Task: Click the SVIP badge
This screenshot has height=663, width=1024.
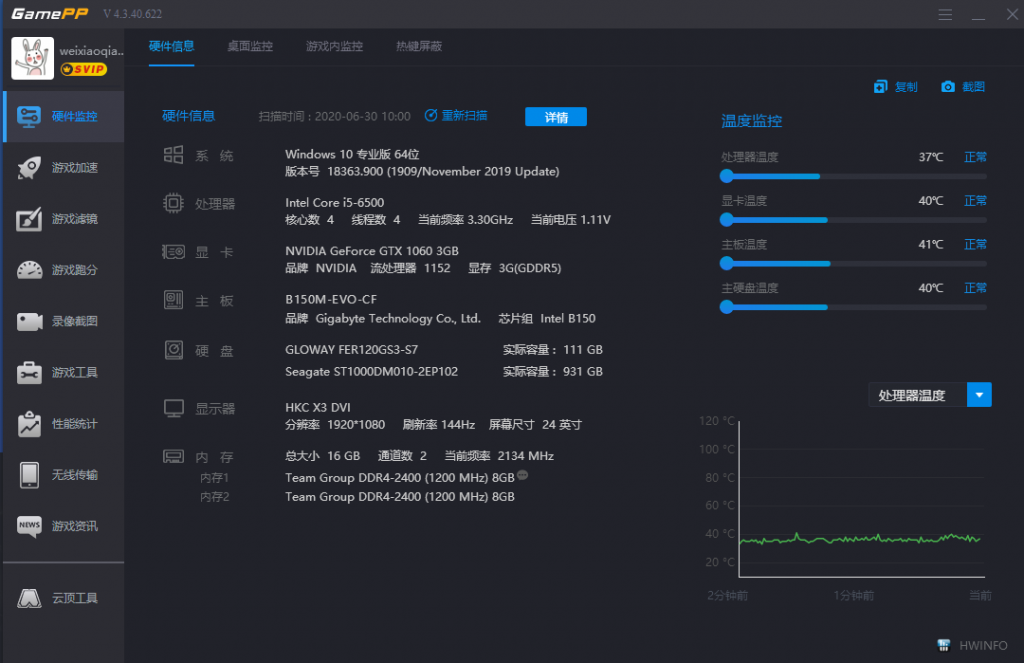Action: [x=84, y=69]
